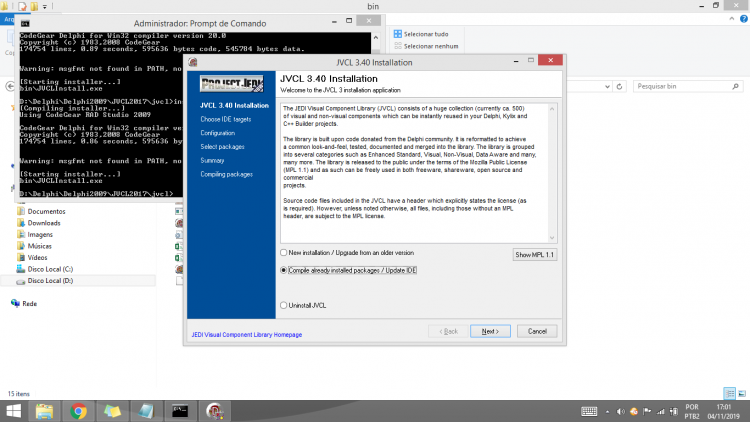Open address bar history dropdown in Explorer

tap(607, 87)
